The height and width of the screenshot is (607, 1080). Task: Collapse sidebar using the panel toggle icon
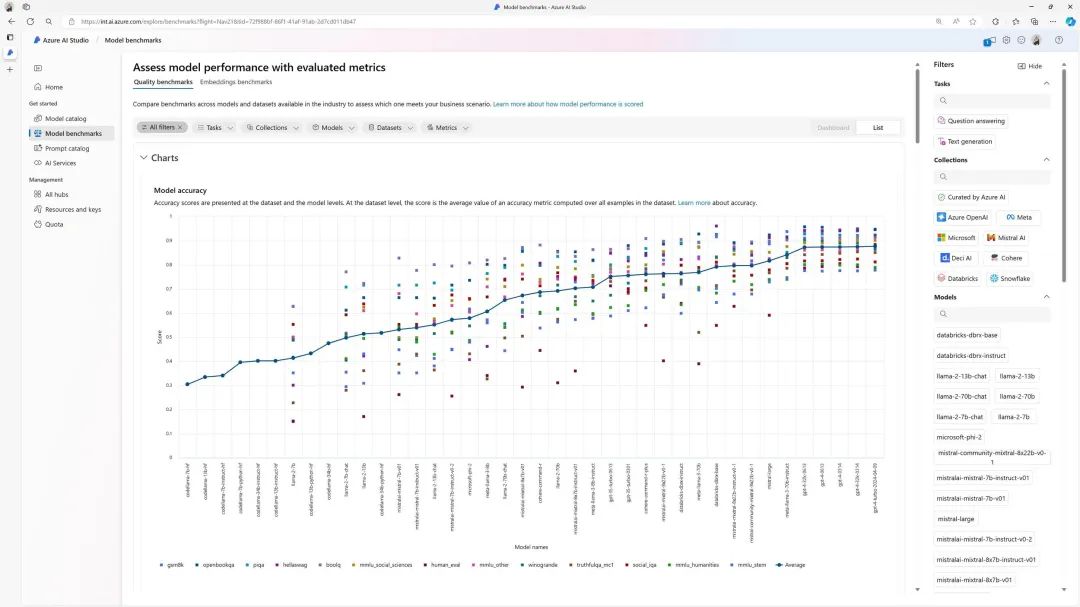38,68
